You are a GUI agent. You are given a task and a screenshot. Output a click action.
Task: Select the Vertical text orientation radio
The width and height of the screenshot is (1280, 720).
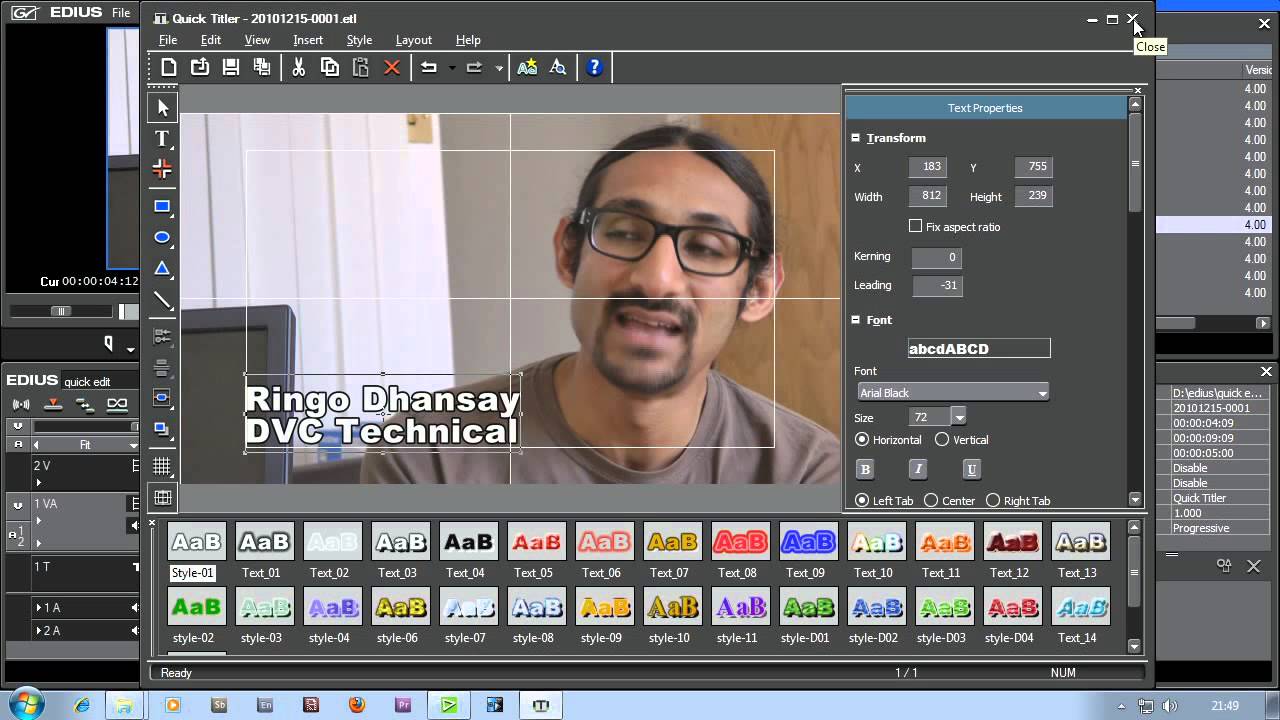pyautogui.click(x=942, y=439)
